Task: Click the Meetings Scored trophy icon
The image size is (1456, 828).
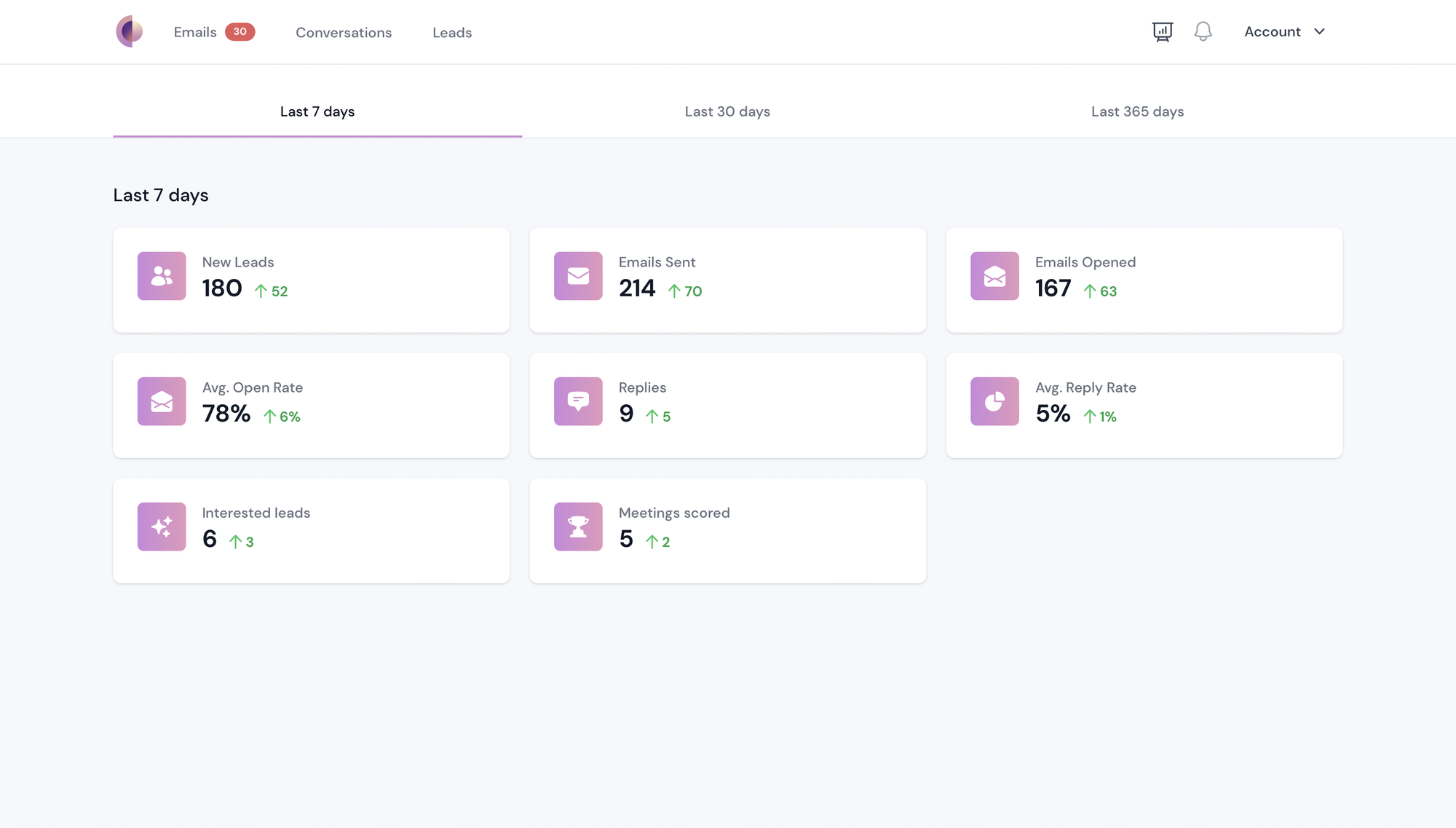Action: [578, 526]
